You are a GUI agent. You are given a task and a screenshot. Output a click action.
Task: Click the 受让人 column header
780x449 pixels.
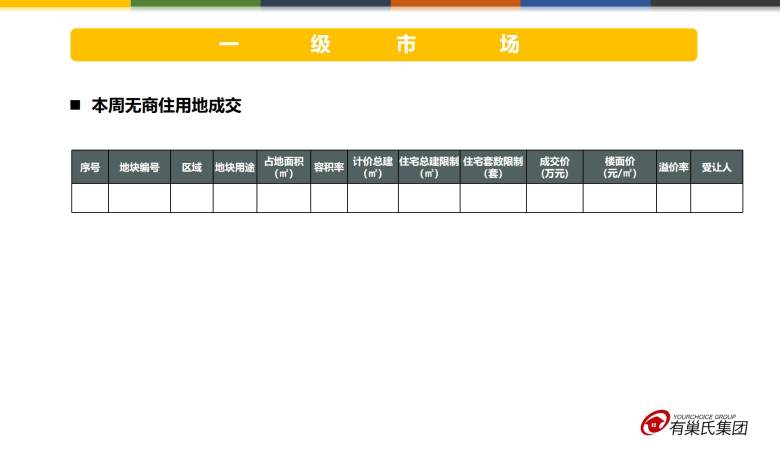(717, 167)
